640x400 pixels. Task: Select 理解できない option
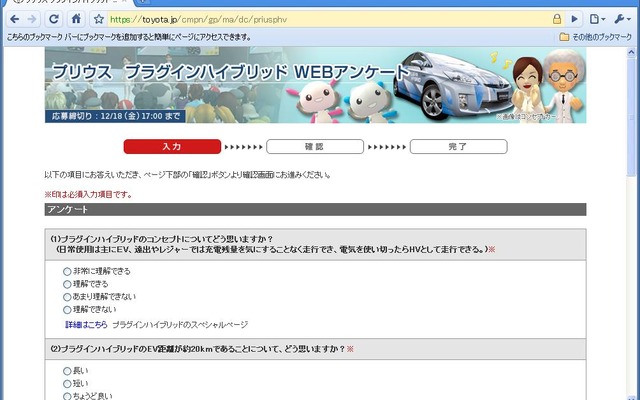(67, 310)
